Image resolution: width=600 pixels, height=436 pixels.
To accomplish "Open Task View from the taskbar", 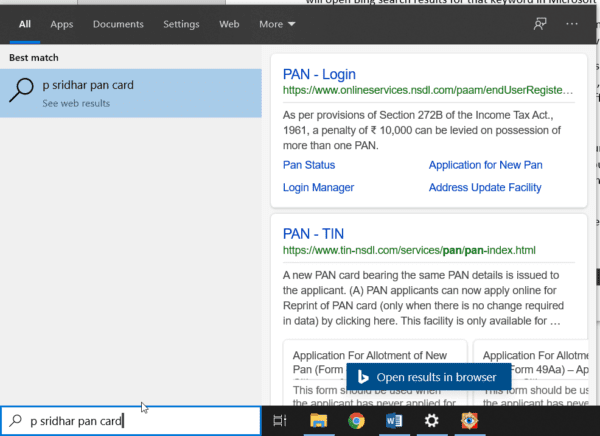I will 280,421.
